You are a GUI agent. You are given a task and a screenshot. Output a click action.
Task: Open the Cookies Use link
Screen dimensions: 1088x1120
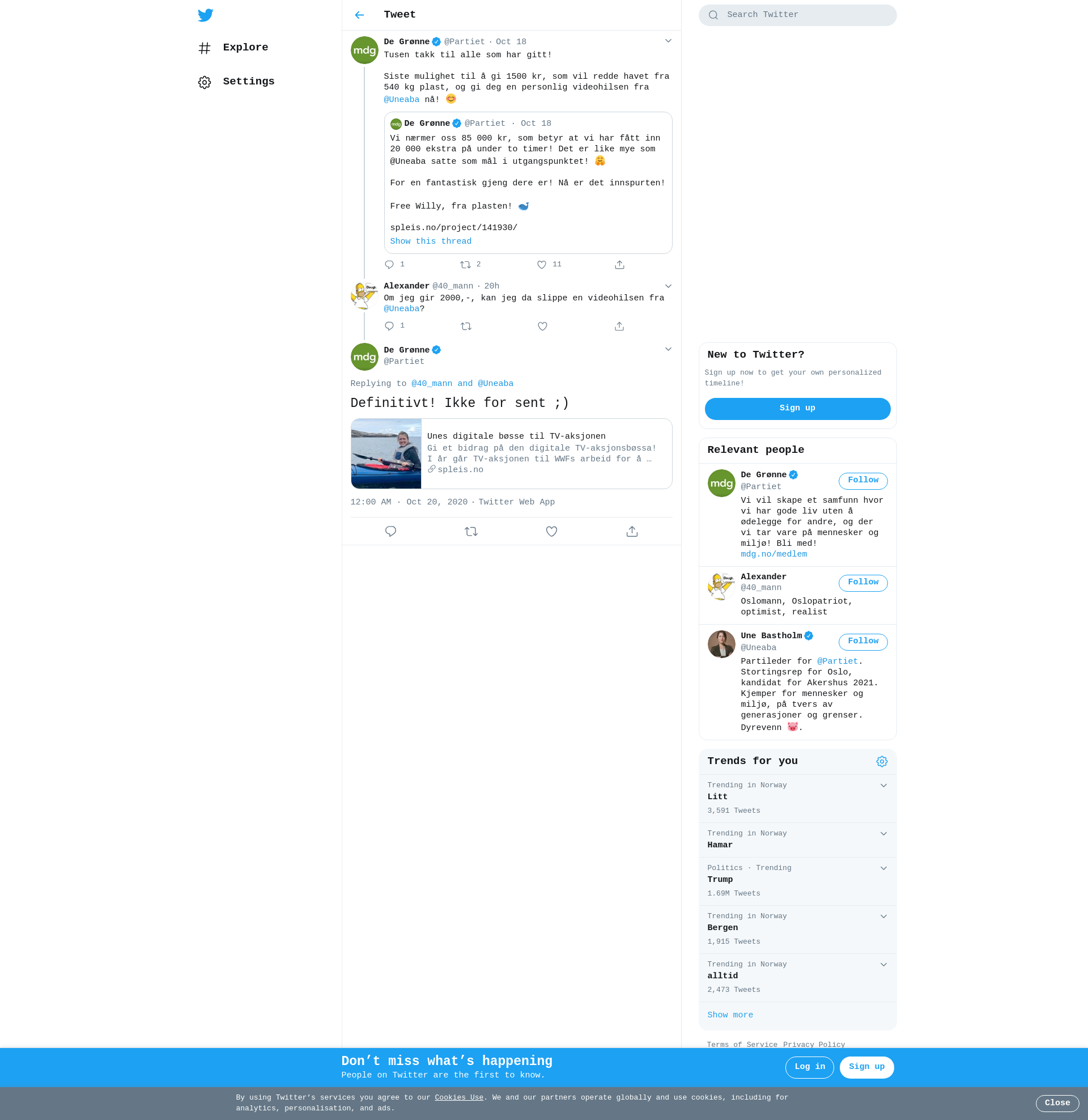coord(459,1098)
